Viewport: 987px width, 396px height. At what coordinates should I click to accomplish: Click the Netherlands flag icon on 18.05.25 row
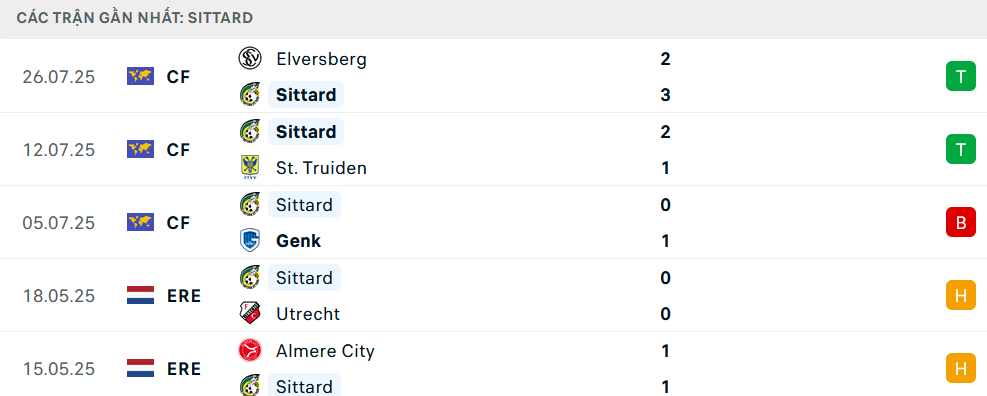pyautogui.click(x=140, y=295)
